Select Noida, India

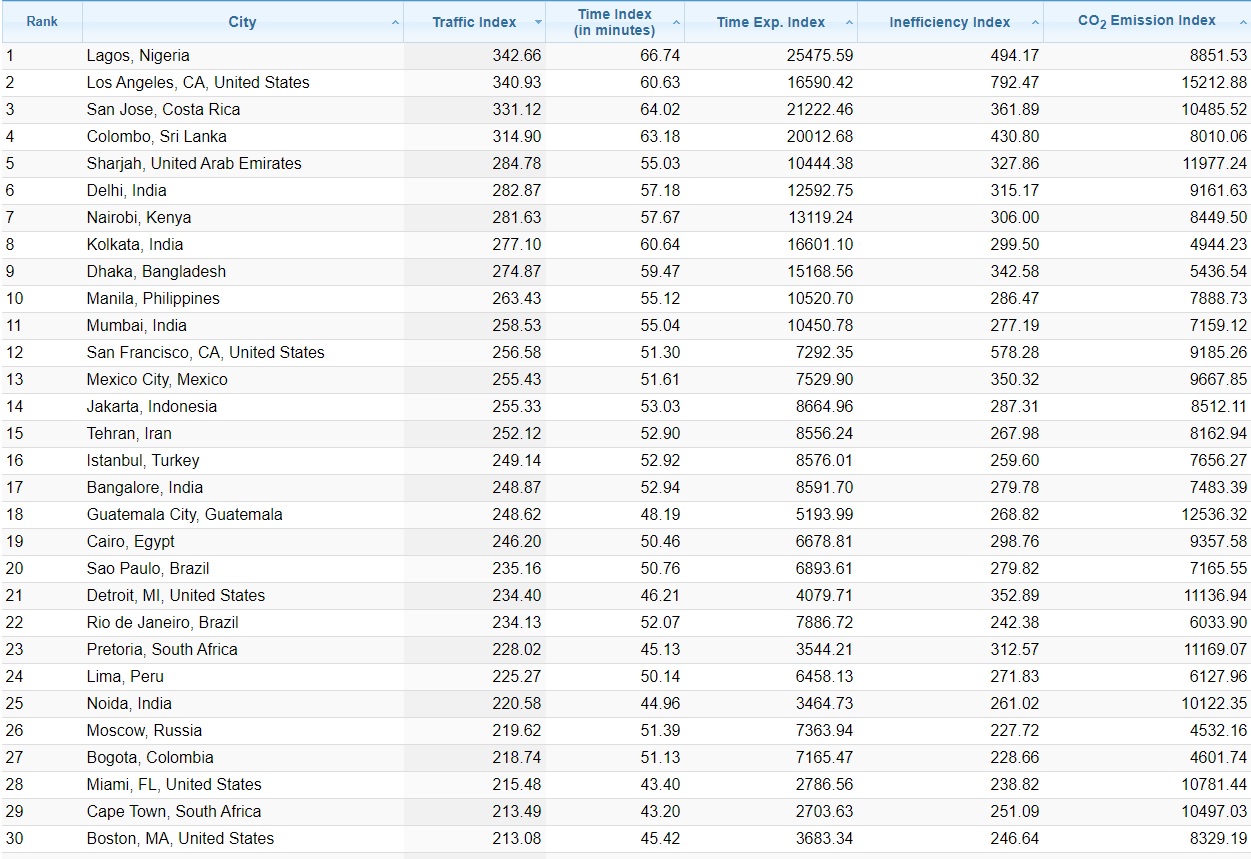[x=129, y=703]
